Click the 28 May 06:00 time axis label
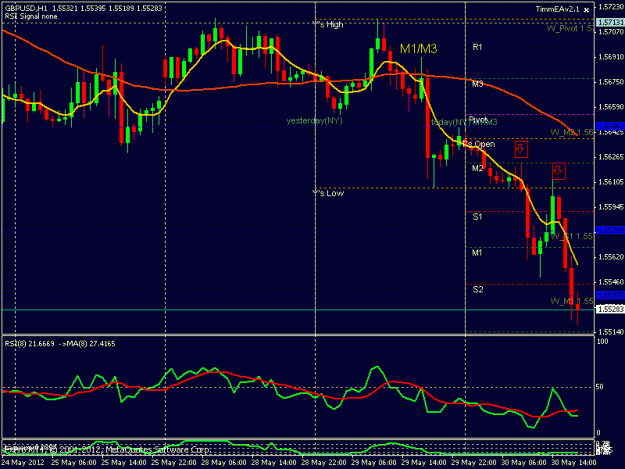This screenshot has width=625, height=469. (x=224, y=463)
